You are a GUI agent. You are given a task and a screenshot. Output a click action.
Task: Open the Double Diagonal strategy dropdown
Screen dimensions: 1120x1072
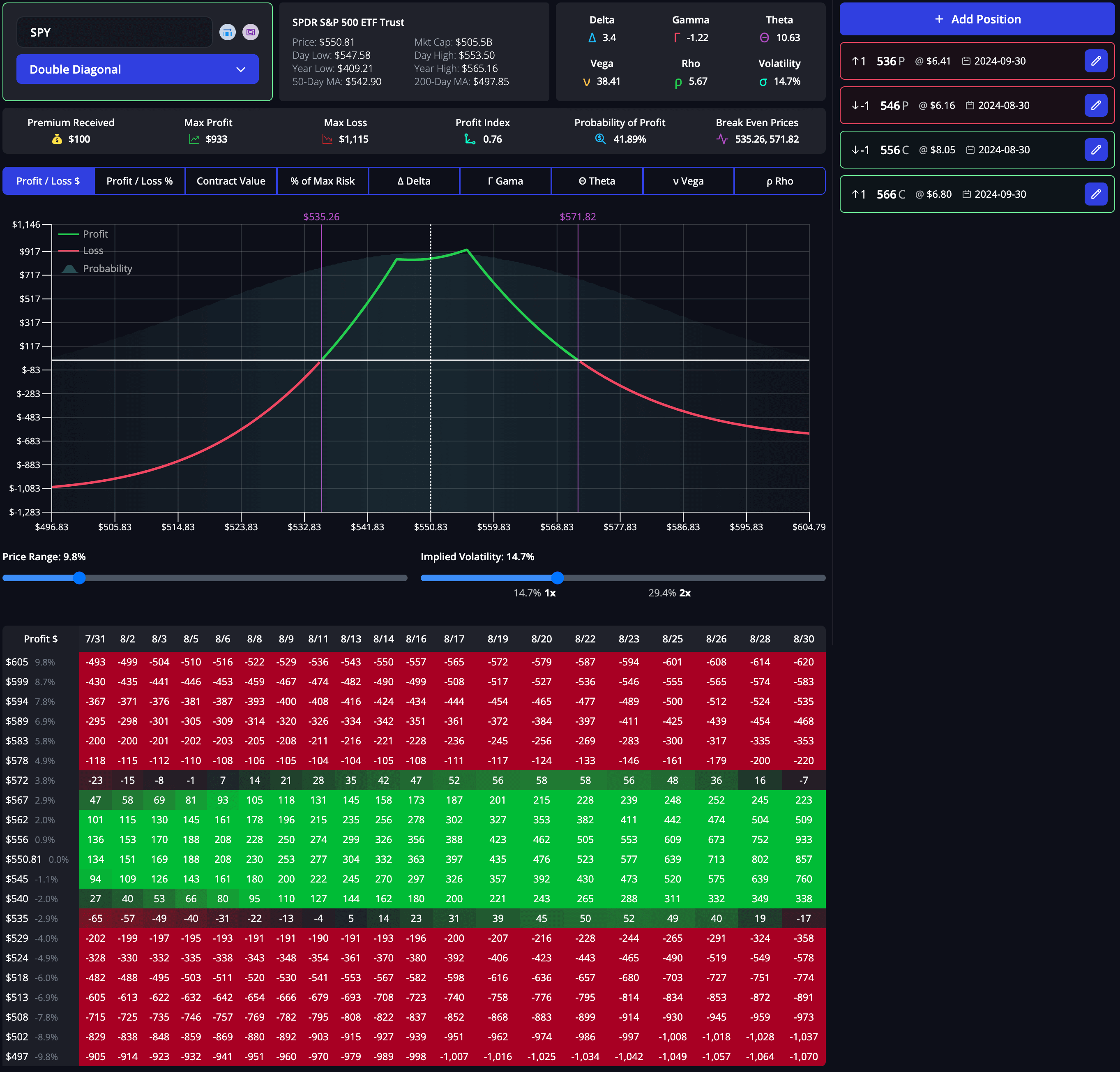click(x=138, y=69)
